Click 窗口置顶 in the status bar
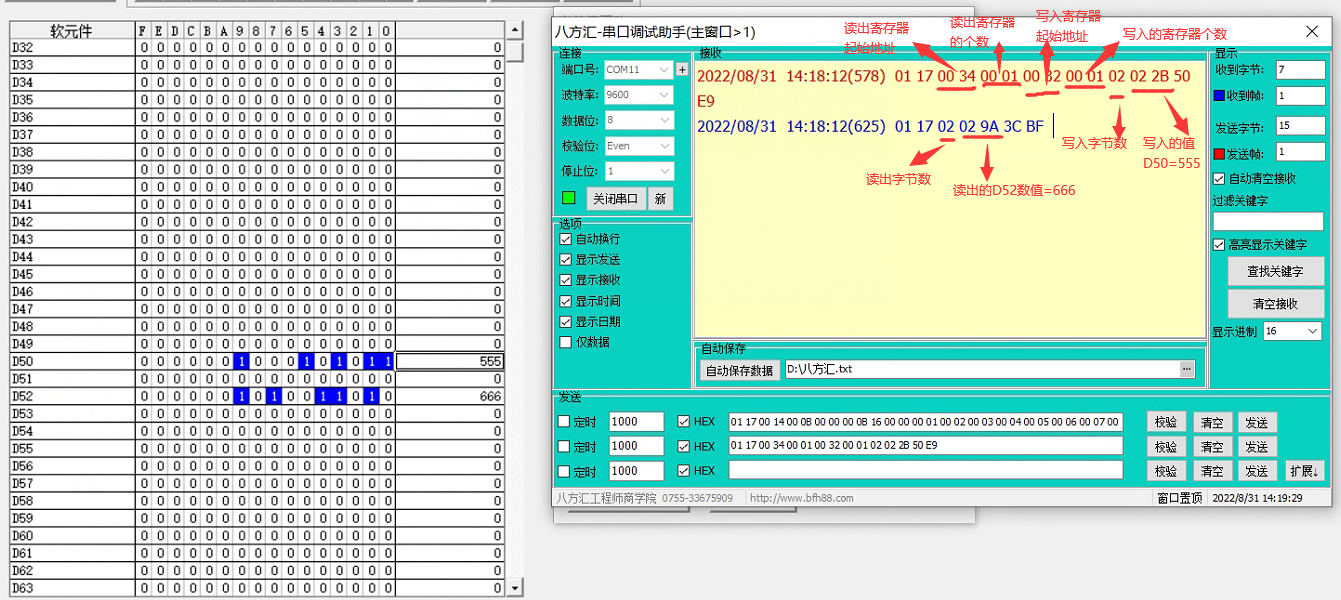The image size is (1341, 600). (1179, 498)
